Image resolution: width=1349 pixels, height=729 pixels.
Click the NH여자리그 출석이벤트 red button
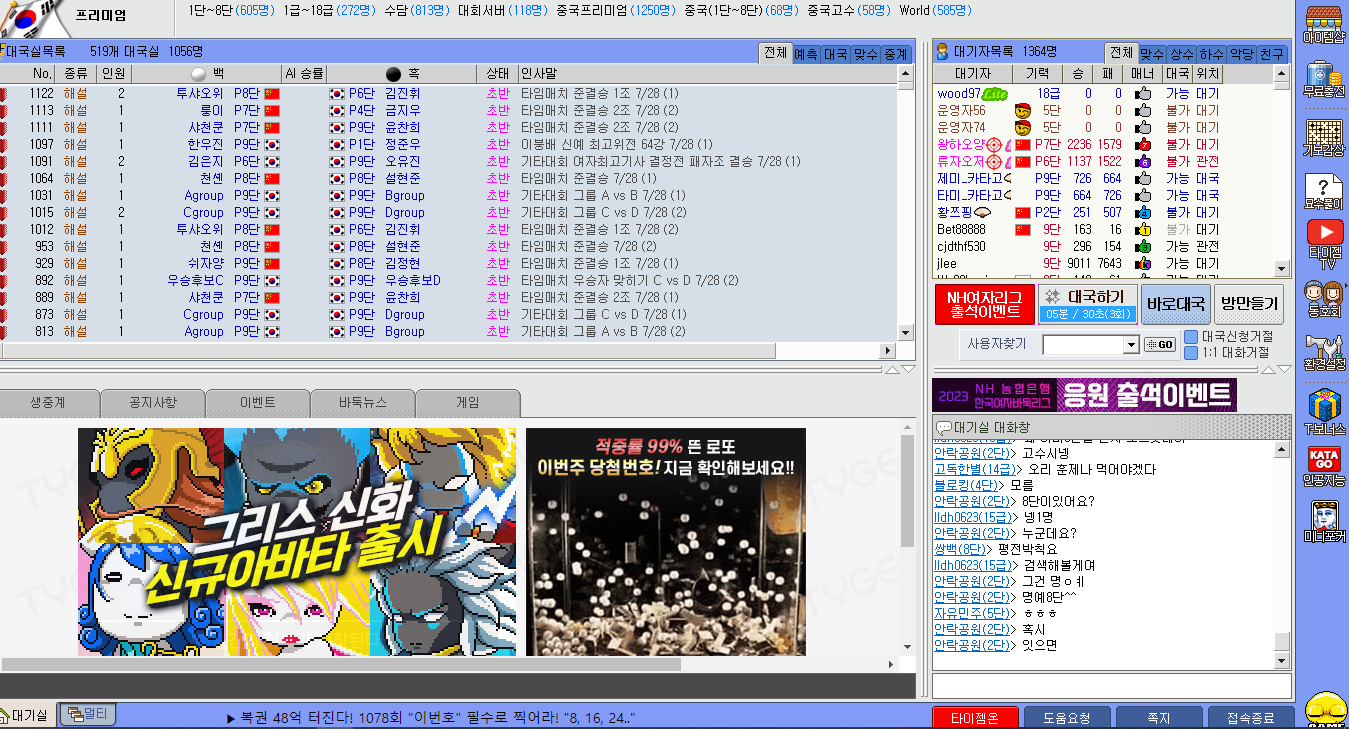985,304
